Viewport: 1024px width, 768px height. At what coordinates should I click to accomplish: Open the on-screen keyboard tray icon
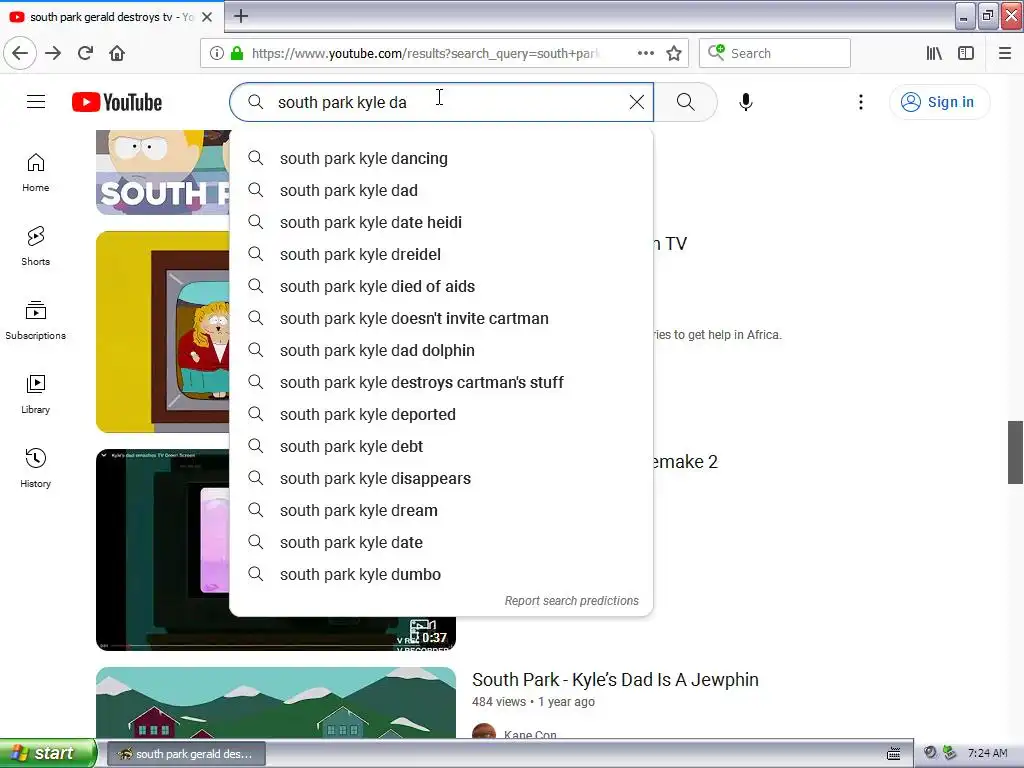pos(893,754)
